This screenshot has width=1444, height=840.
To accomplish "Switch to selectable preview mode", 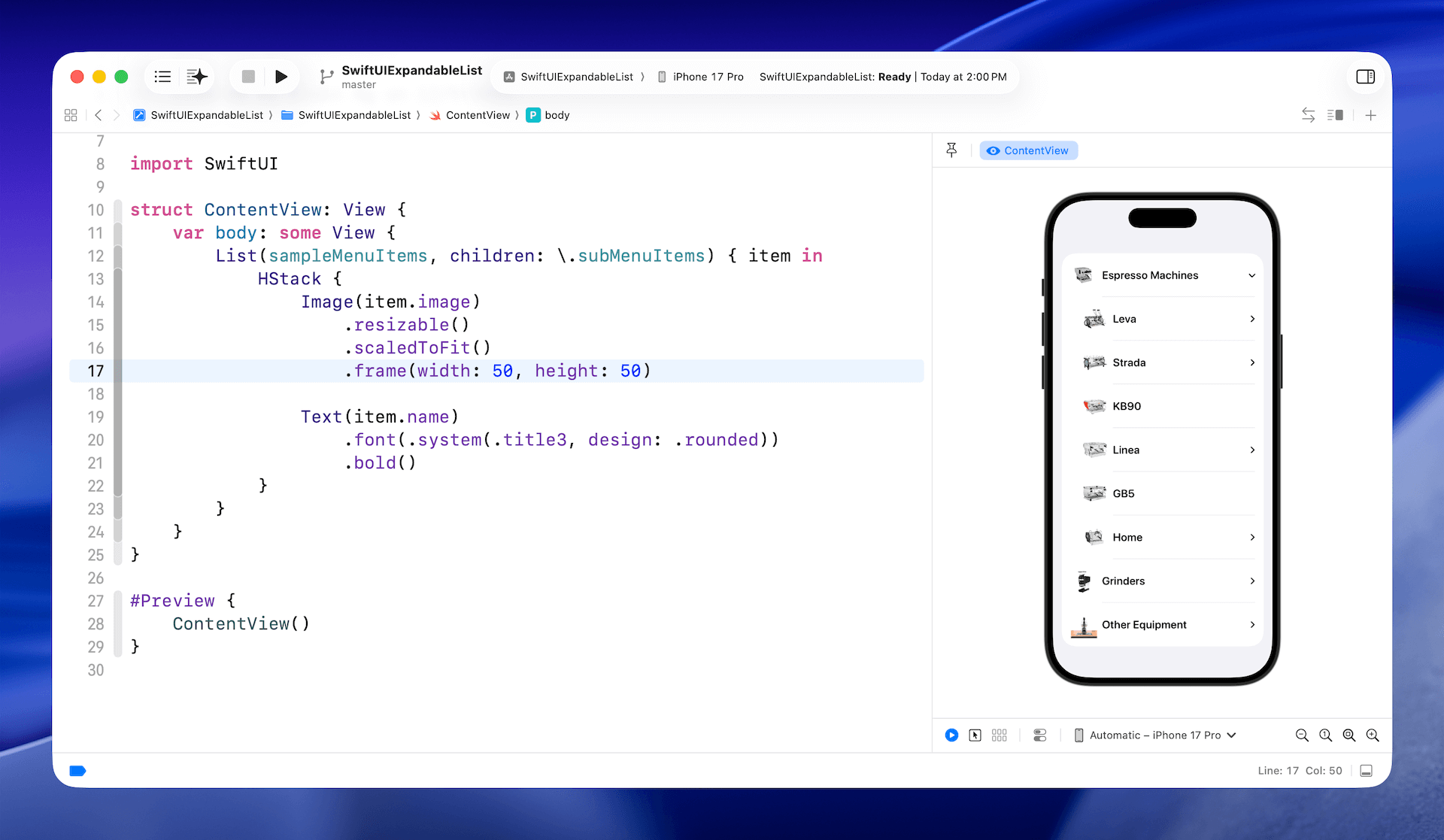I will [975, 735].
